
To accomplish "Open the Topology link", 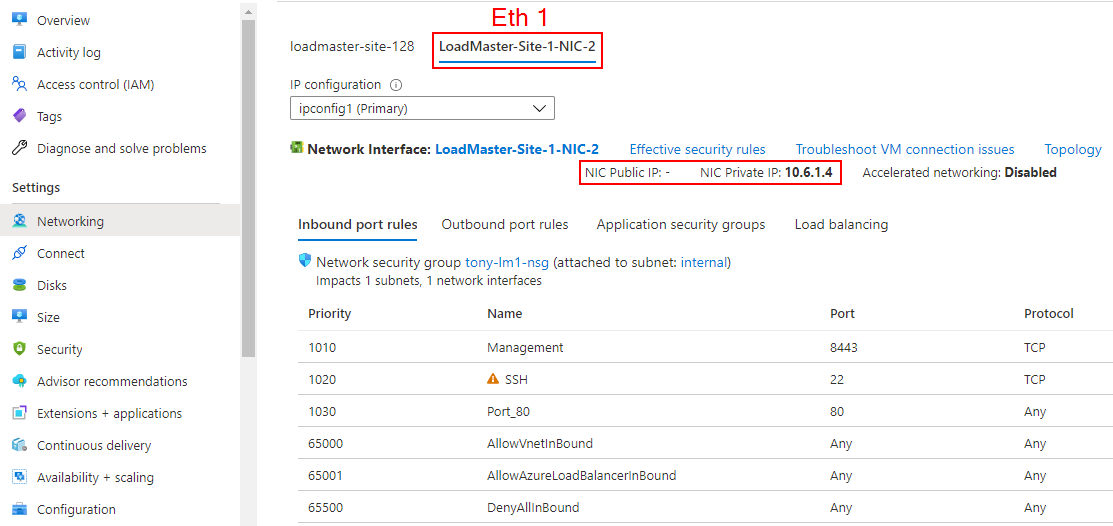I will coord(1073,149).
